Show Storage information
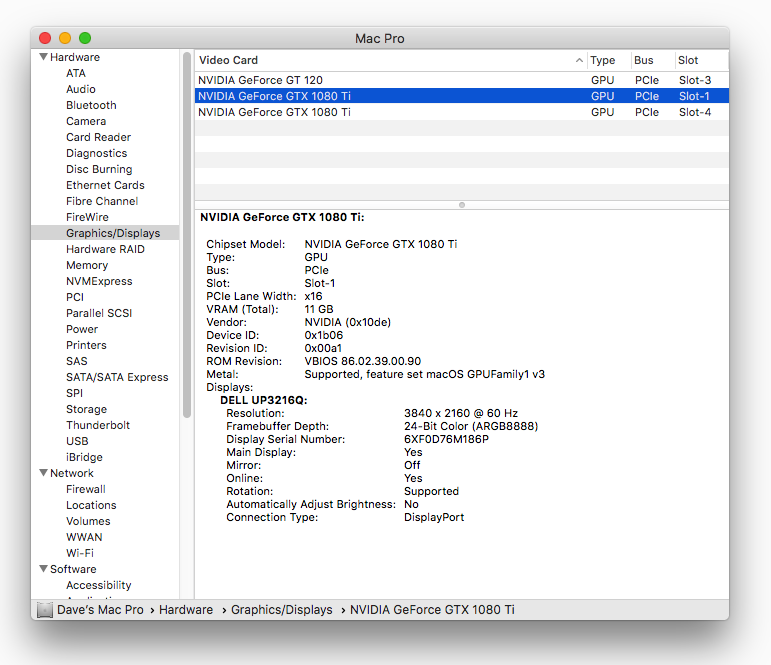 (x=86, y=409)
